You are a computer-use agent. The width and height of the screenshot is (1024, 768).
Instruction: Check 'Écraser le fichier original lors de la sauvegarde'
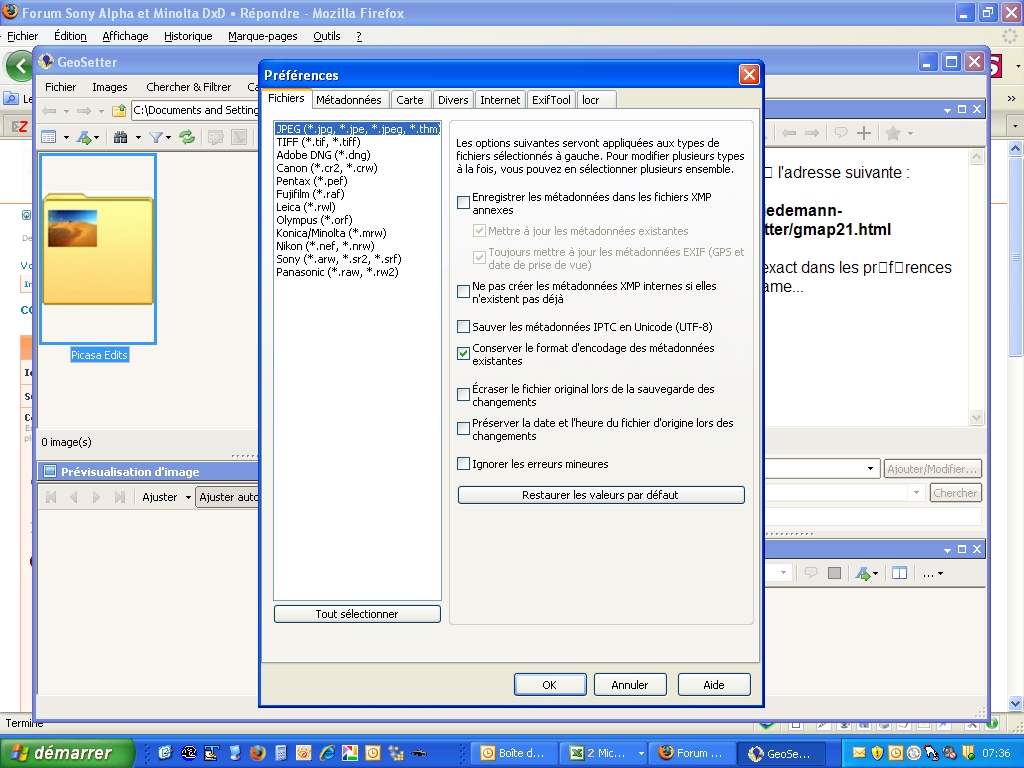coord(463,394)
